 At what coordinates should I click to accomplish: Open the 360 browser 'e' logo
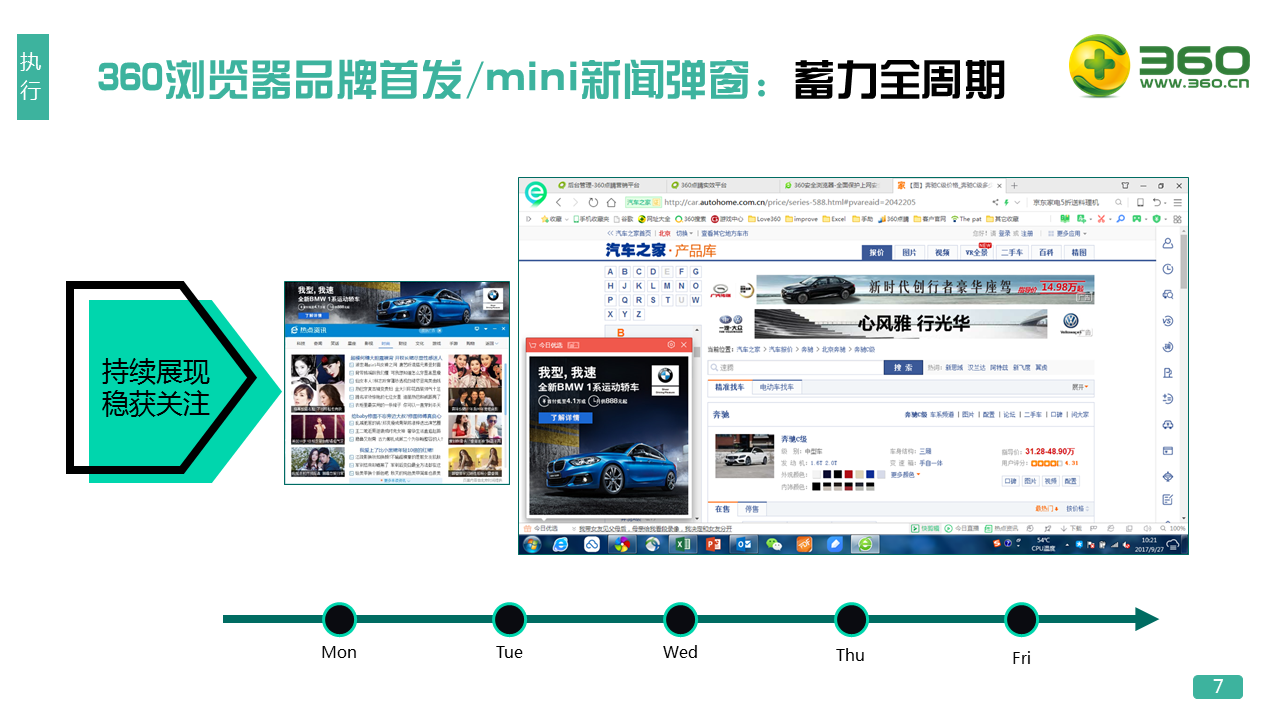(536, 193)
